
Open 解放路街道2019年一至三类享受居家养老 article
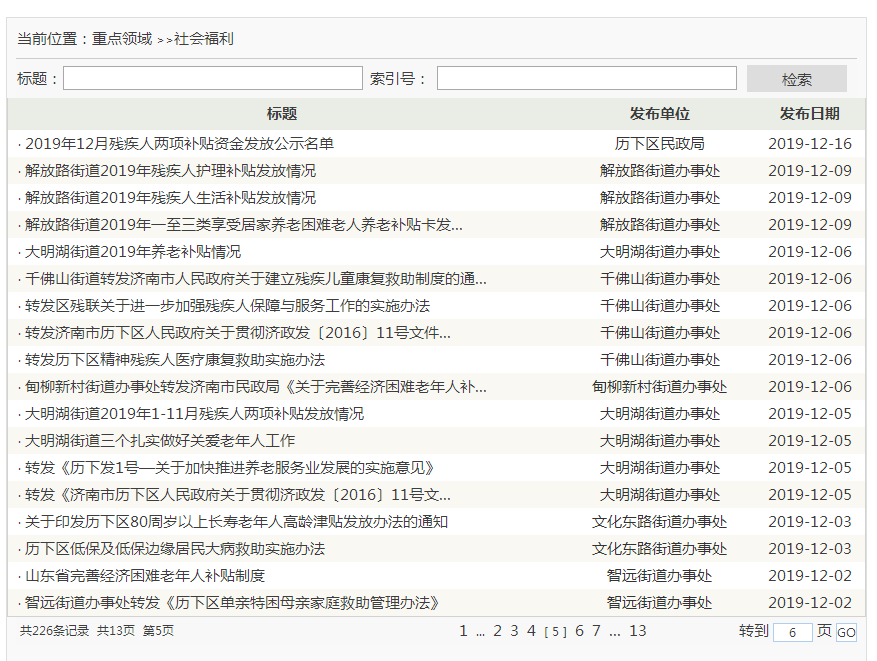(243, 225)
